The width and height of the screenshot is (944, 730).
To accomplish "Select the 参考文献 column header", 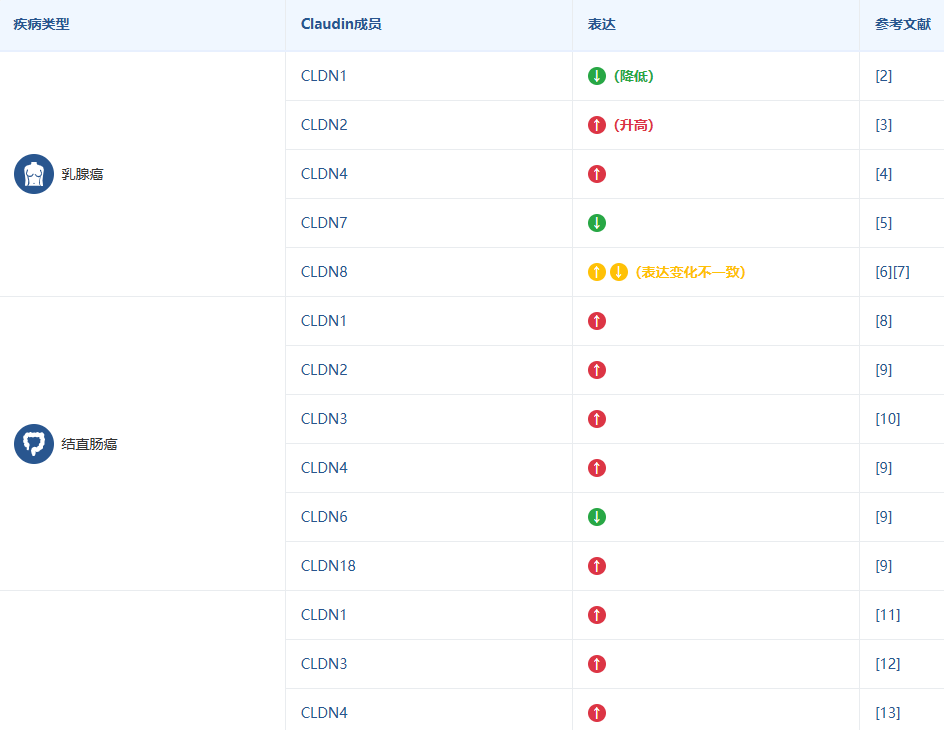I will [x=903, y=24].
